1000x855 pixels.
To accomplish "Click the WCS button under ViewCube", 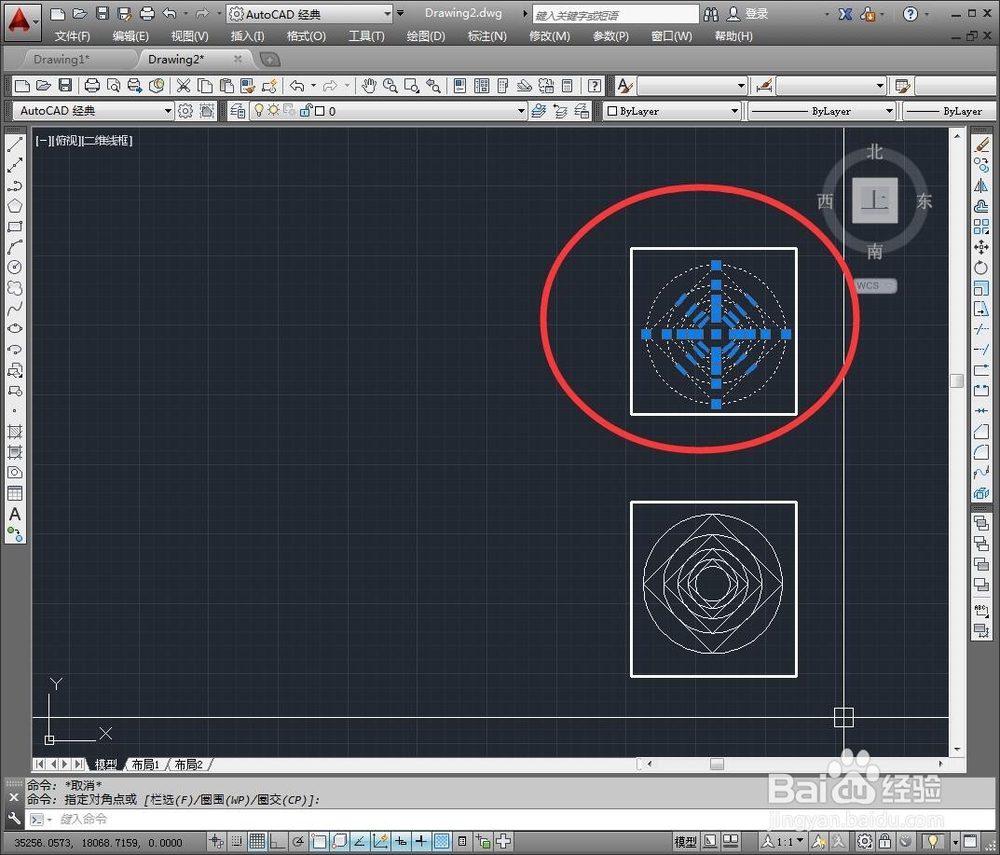I will coord(874,285).
